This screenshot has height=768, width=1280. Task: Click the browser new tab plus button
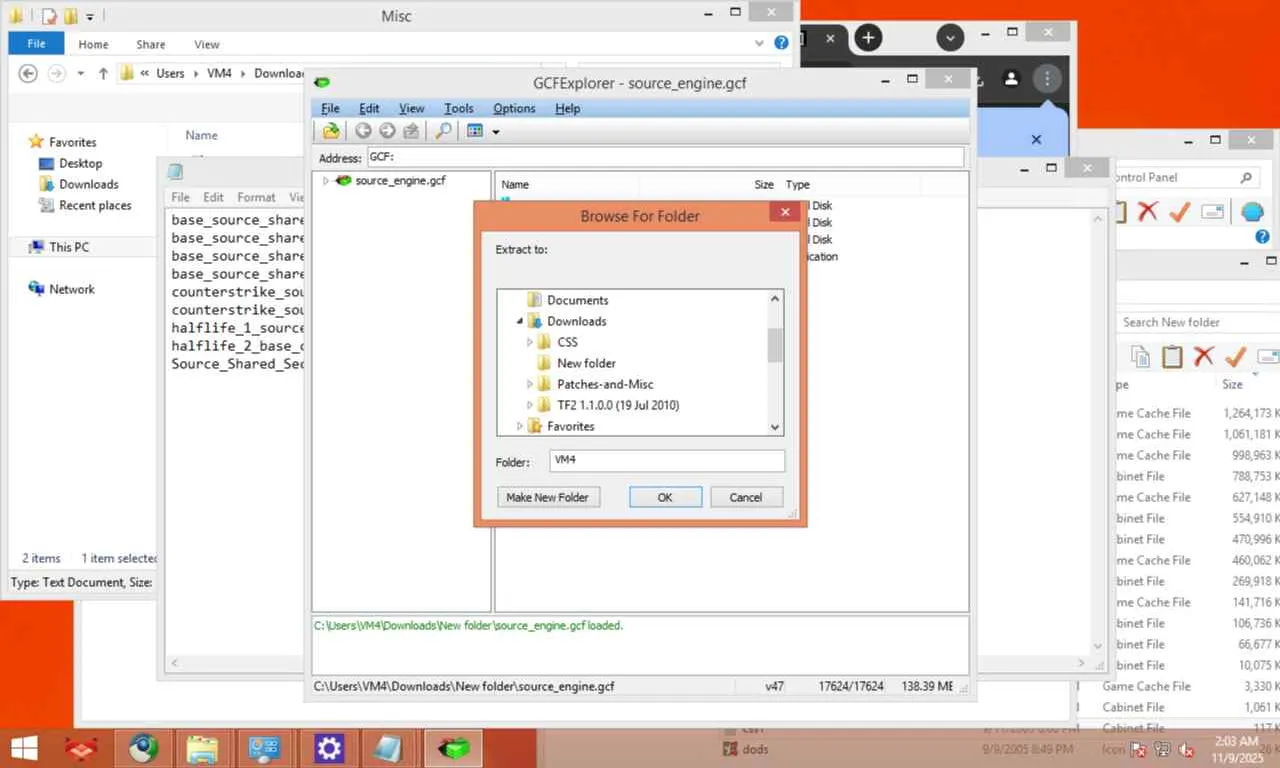[868, 38]
